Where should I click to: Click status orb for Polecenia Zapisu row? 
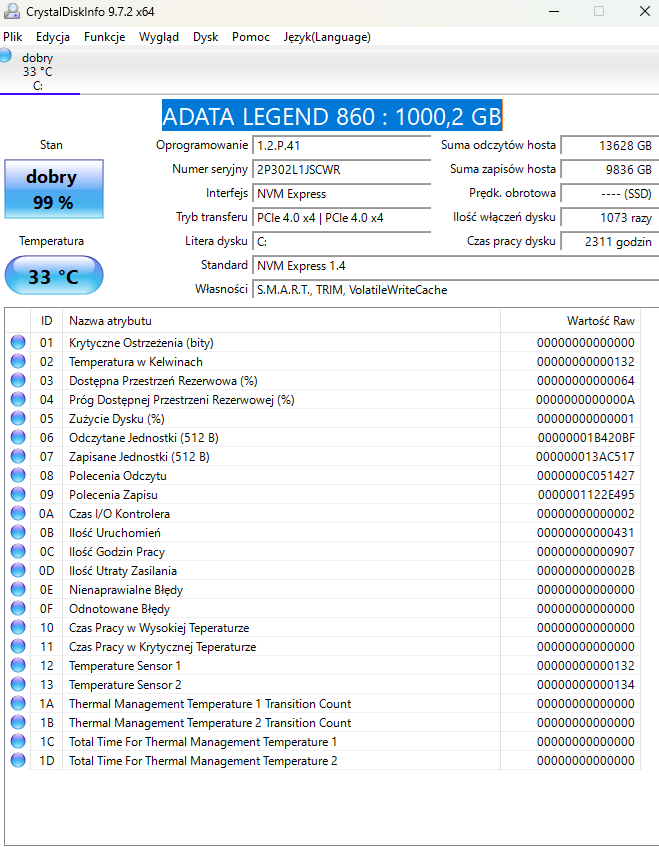(x=18, y=494)
